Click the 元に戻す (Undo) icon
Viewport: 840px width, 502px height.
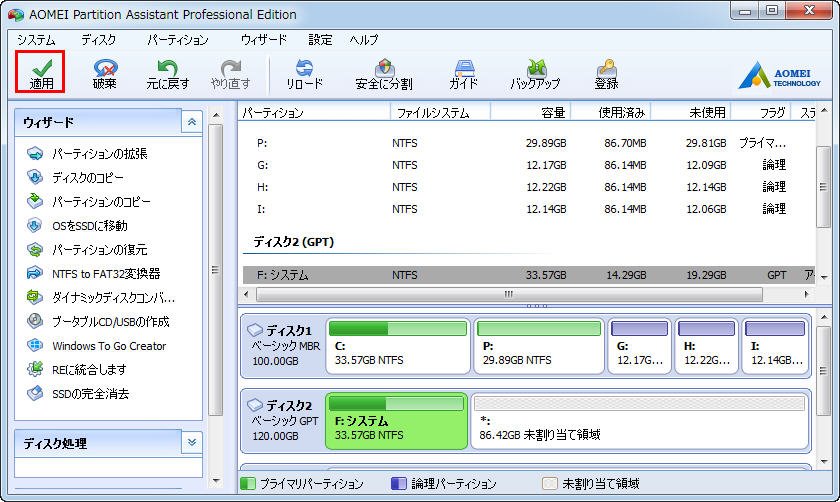point(167,73)
